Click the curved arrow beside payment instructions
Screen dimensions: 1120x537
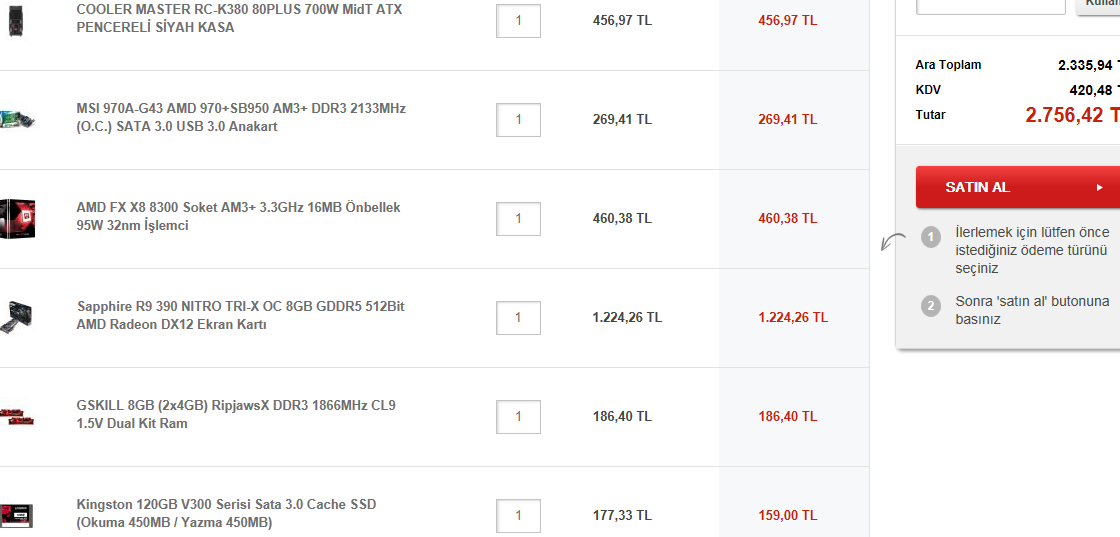click(893, 241)
